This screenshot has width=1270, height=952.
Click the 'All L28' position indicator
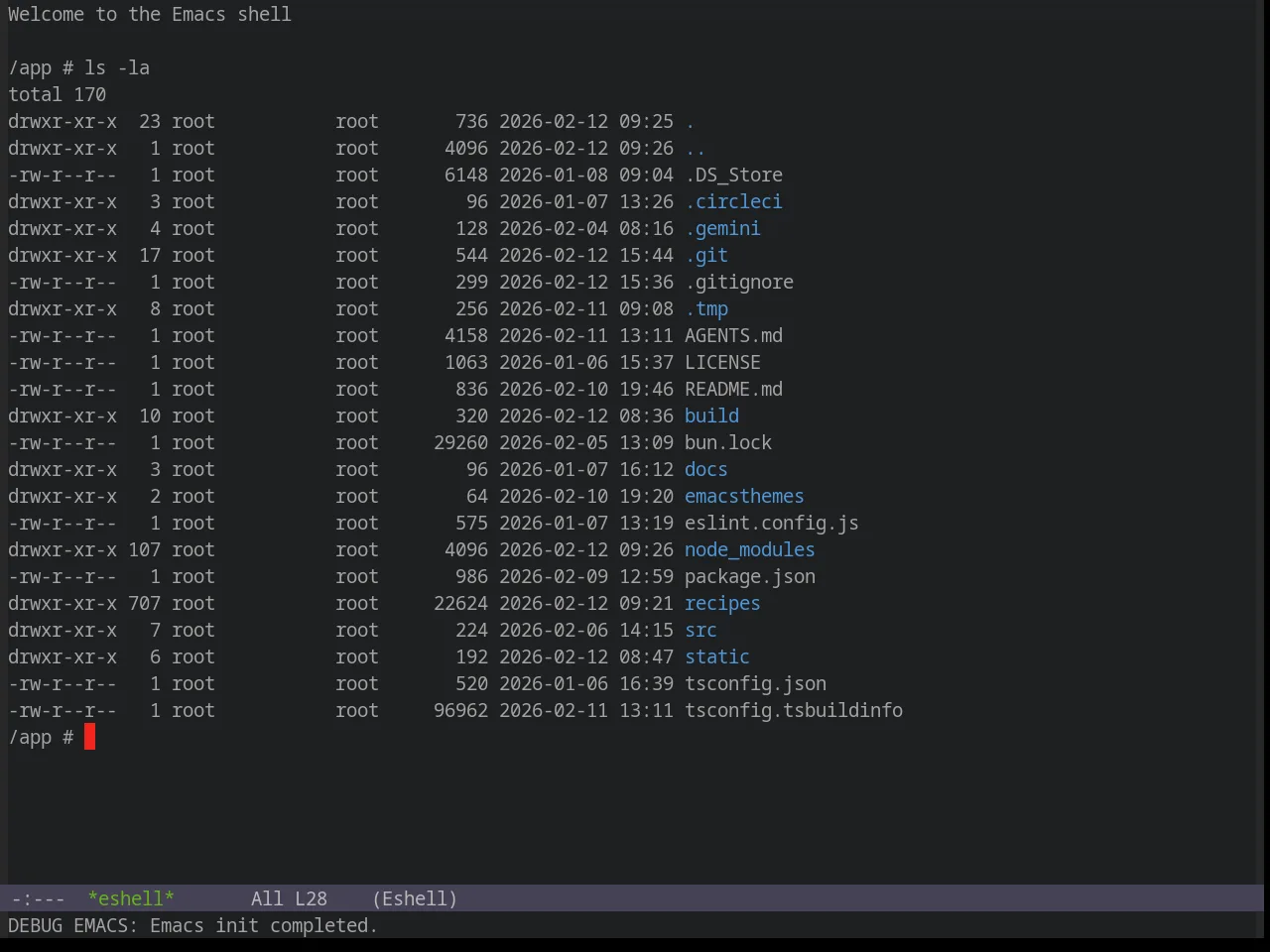click(289, 898)
